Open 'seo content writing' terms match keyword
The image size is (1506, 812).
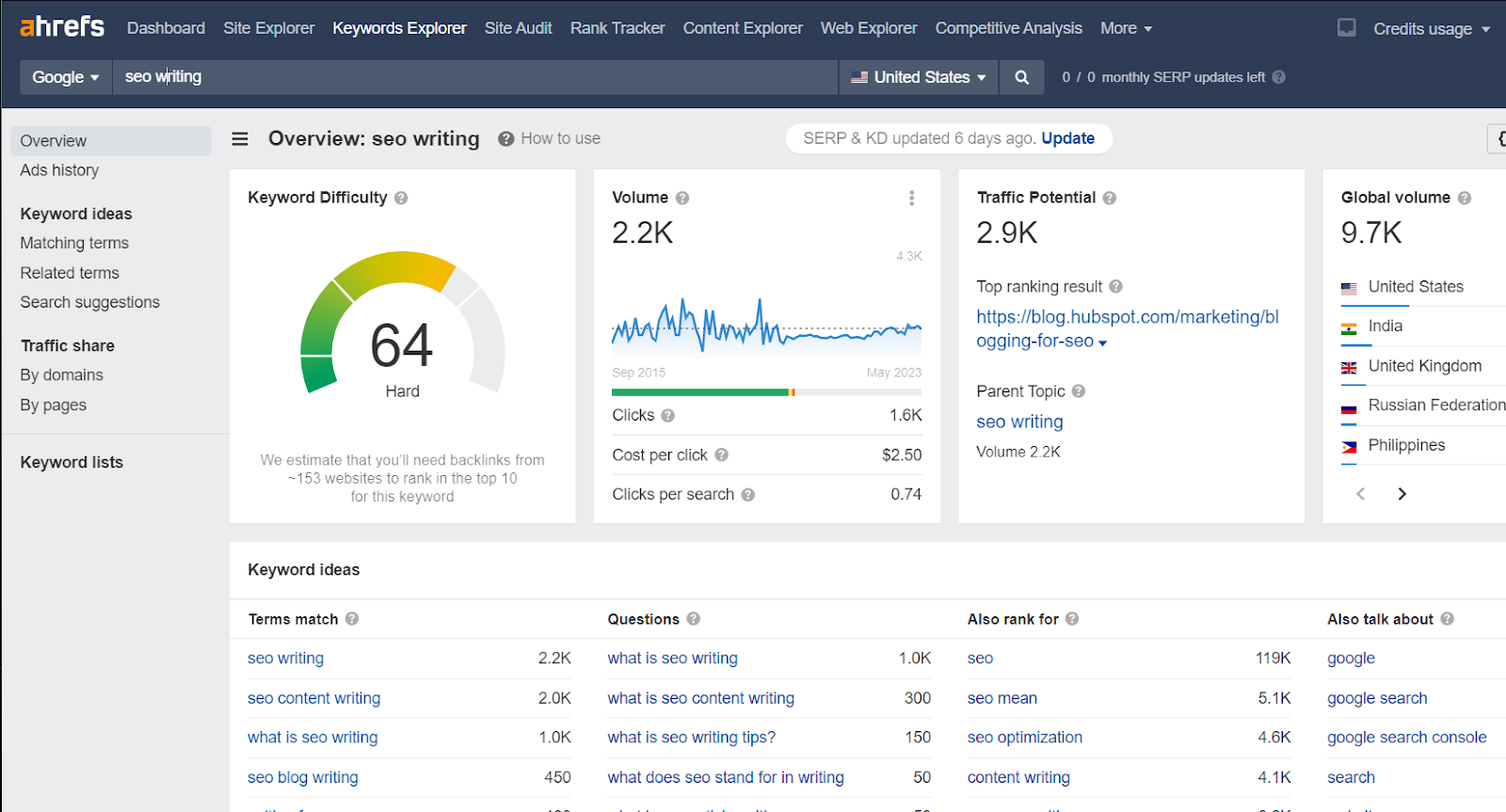(x=314, y=698)
